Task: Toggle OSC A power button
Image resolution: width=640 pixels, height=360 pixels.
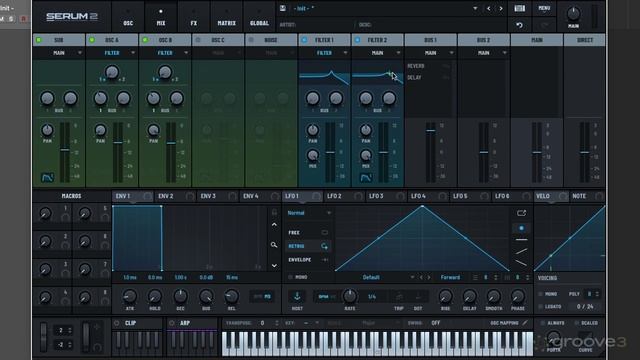Action: (92, 40)
